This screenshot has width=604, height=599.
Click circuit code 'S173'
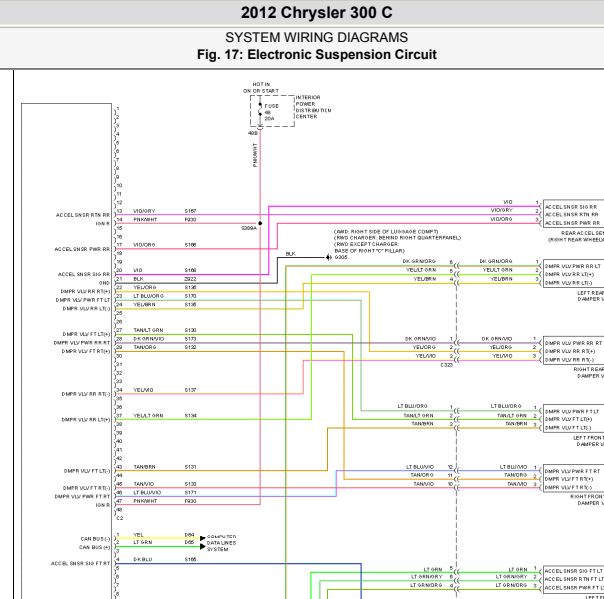click(190, 339)
